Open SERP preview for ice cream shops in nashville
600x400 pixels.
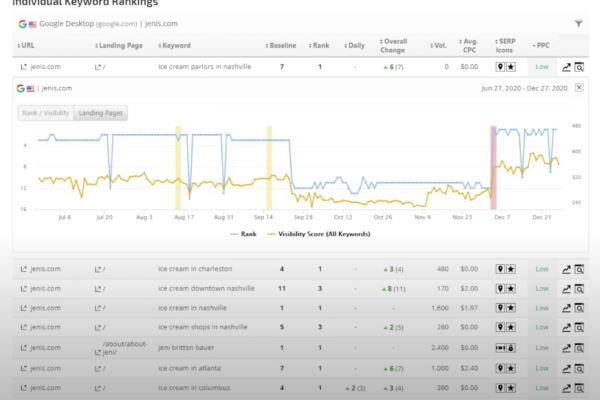point(579,328)
